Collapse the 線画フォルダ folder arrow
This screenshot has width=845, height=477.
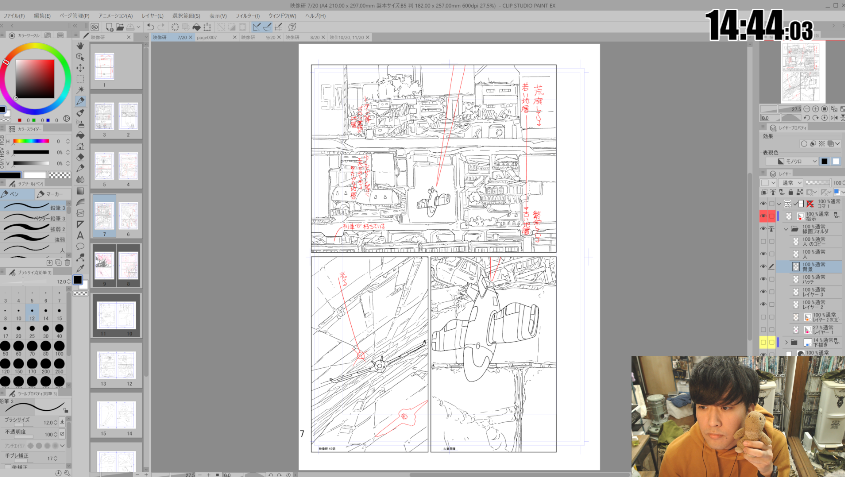(x=786, y=229)
